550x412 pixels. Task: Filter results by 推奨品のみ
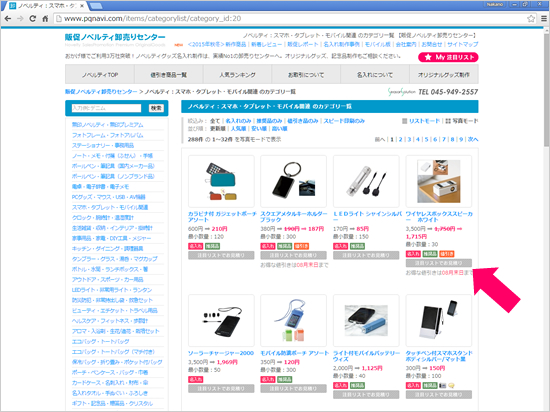pyautogui.click(x=269, y=121)
